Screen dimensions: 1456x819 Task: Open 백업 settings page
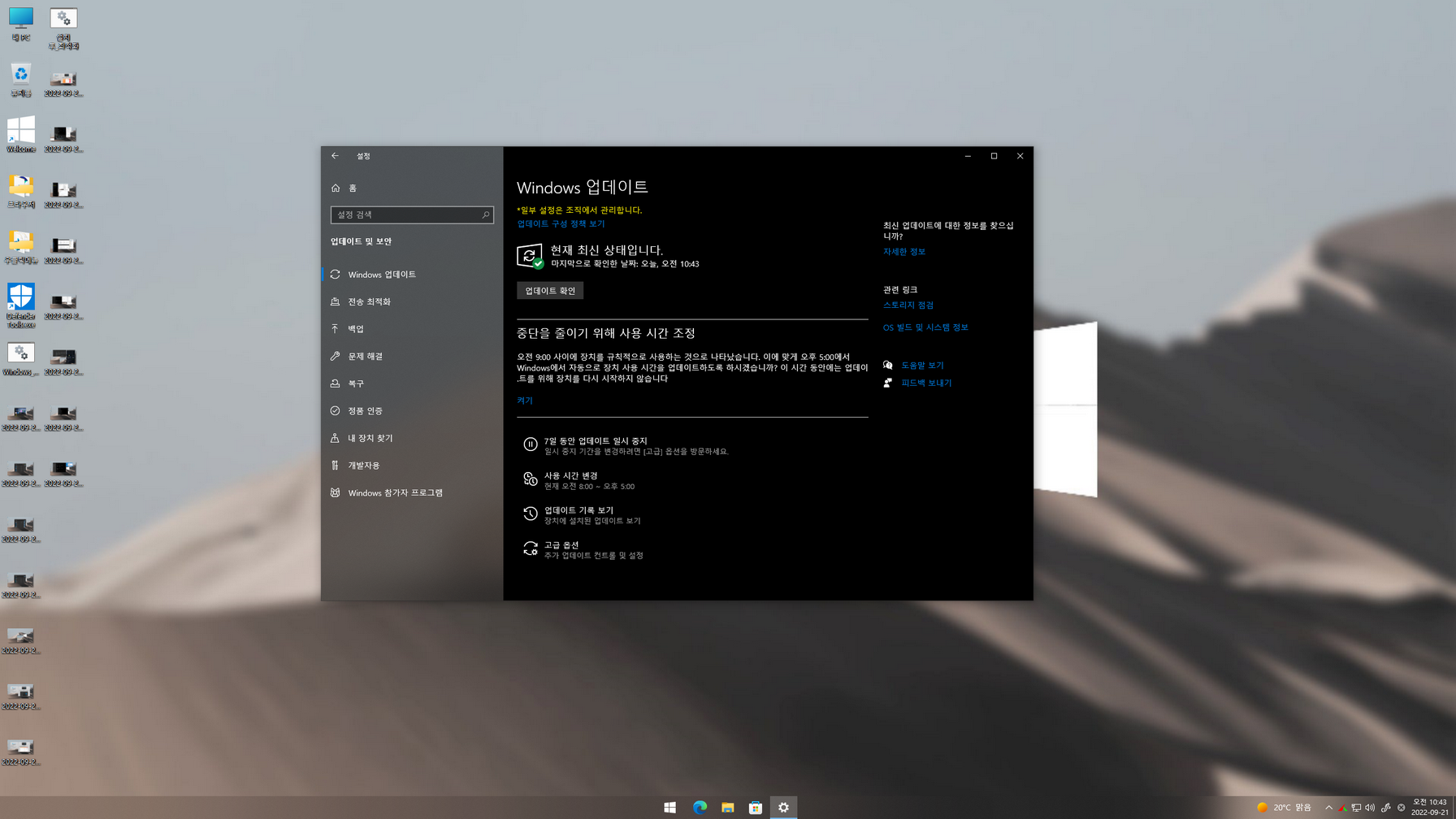click(x=412, y=329)
